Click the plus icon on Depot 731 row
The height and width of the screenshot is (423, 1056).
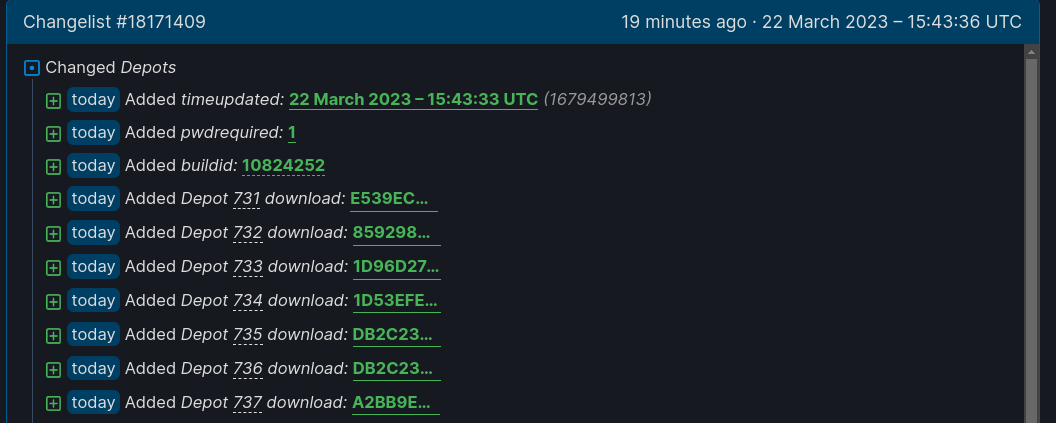point(53,200)
